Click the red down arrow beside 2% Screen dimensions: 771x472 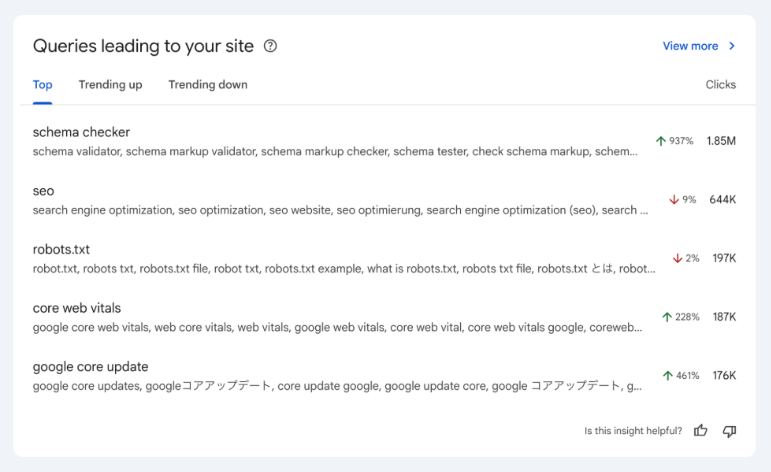click(677, 258)
